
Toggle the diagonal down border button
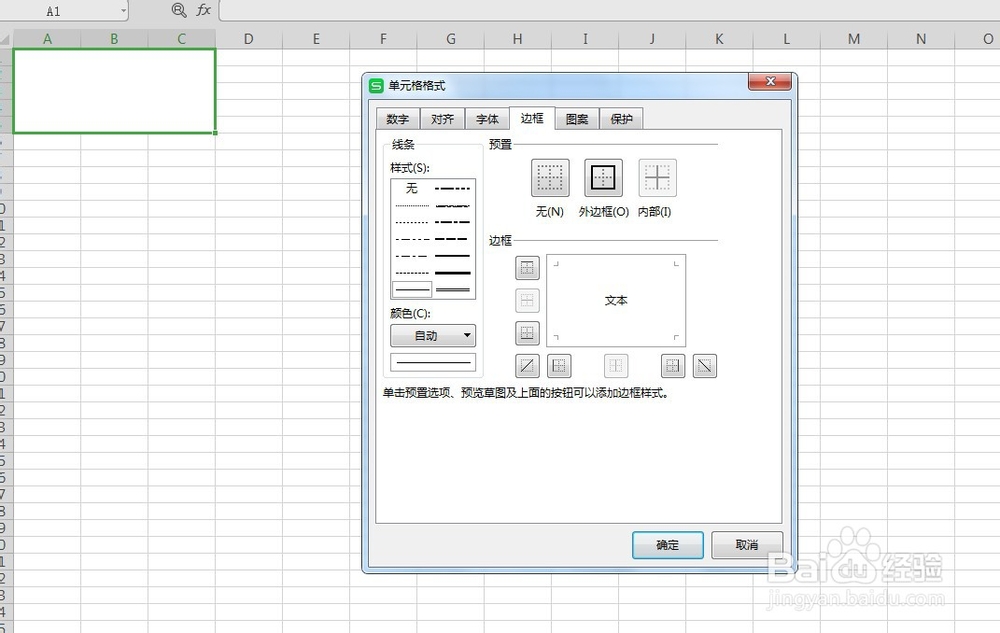coord(705,366)
